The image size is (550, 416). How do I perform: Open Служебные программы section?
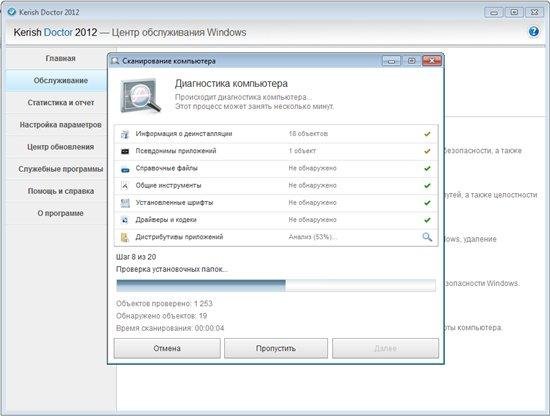tap(60, 169)
